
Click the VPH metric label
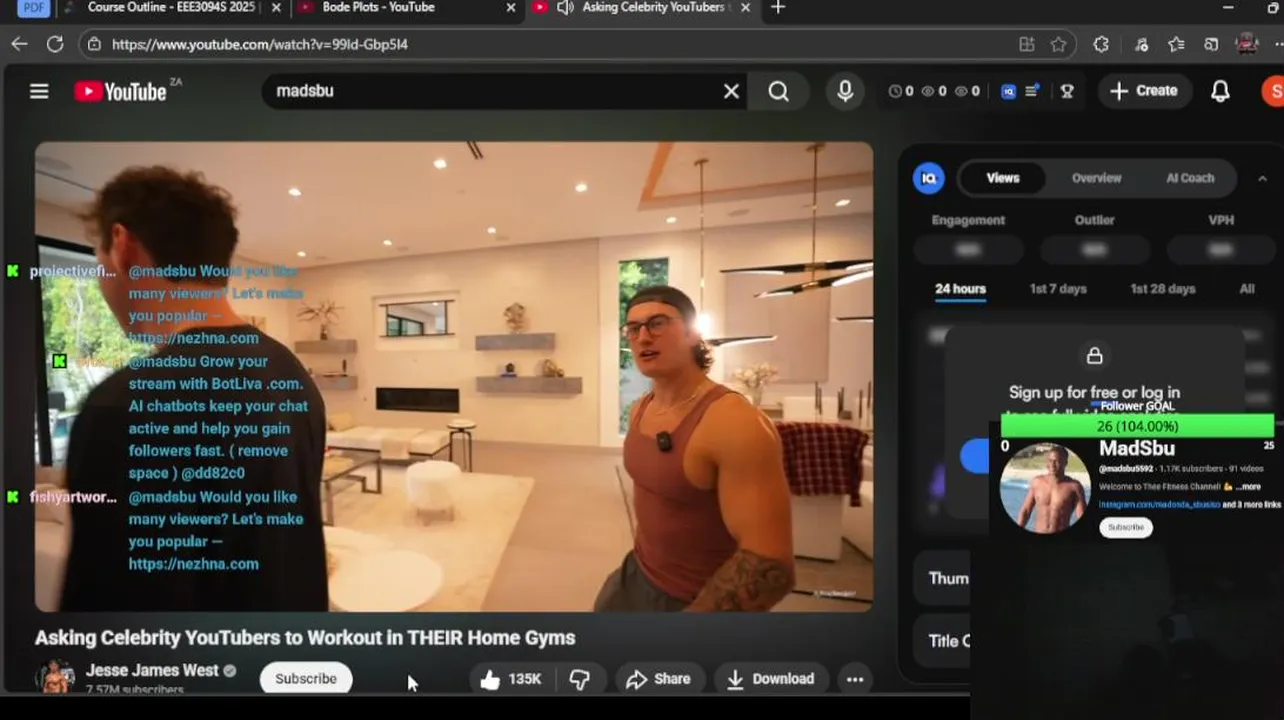click(1221, 220)
